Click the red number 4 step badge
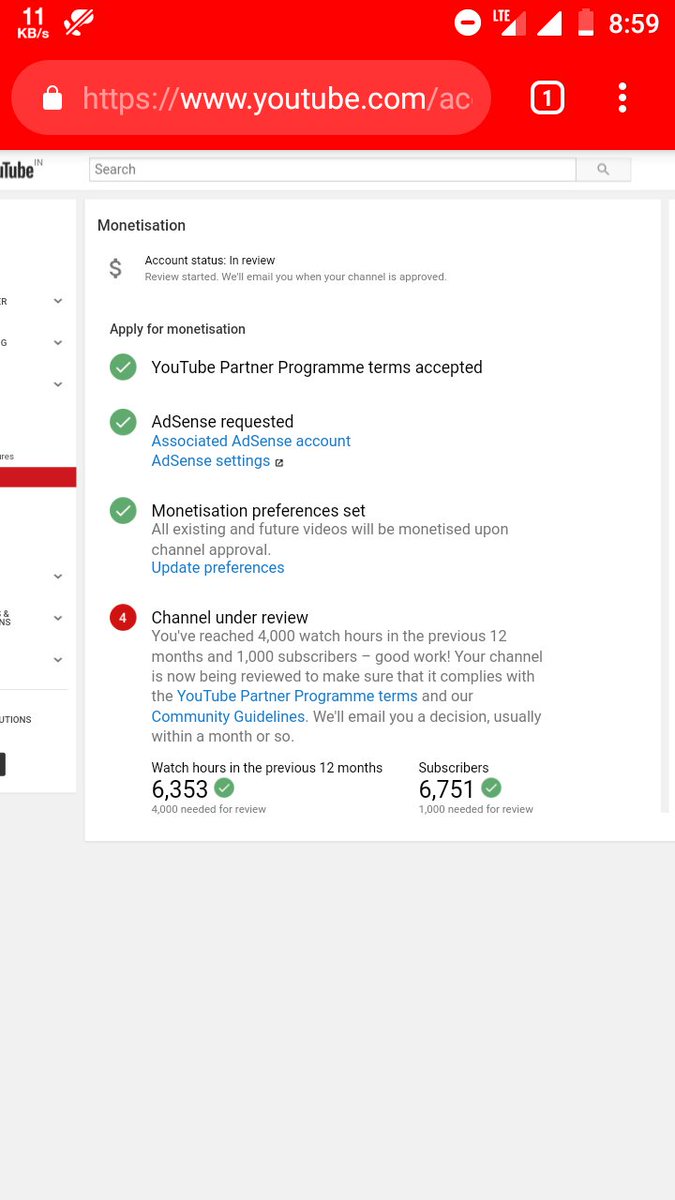Screen dimensions: 675x1200 (123, 618)
